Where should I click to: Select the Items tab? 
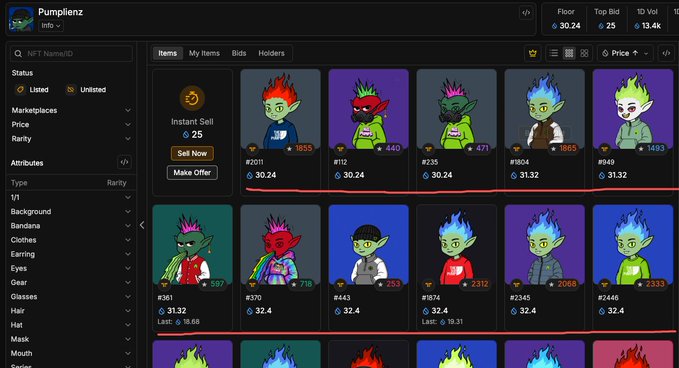coord(168,53)
